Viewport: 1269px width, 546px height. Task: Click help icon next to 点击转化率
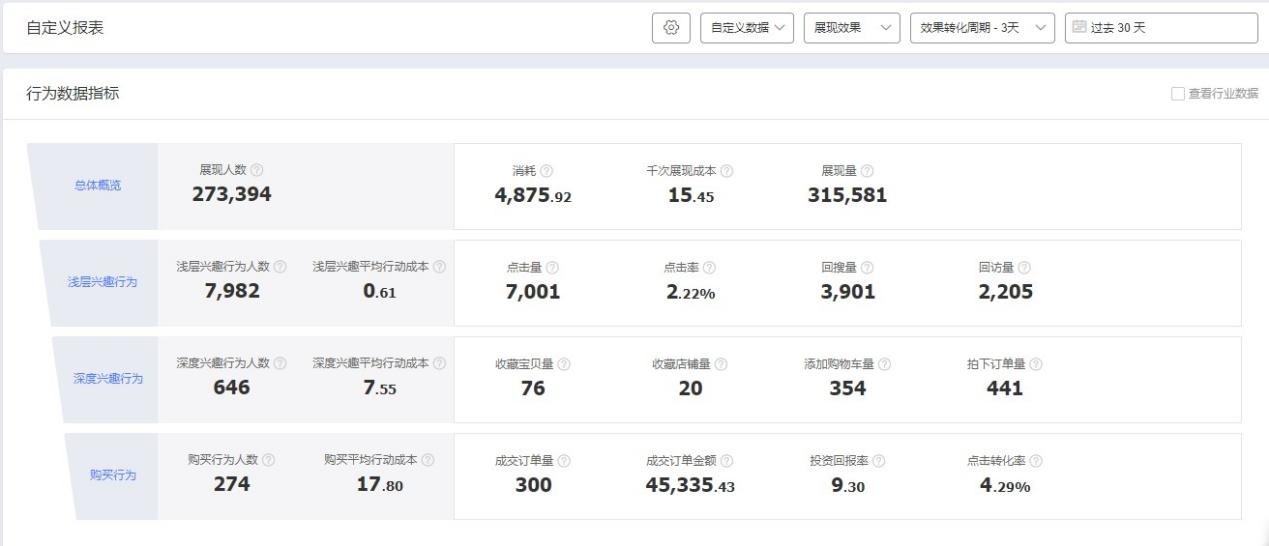1036,461
